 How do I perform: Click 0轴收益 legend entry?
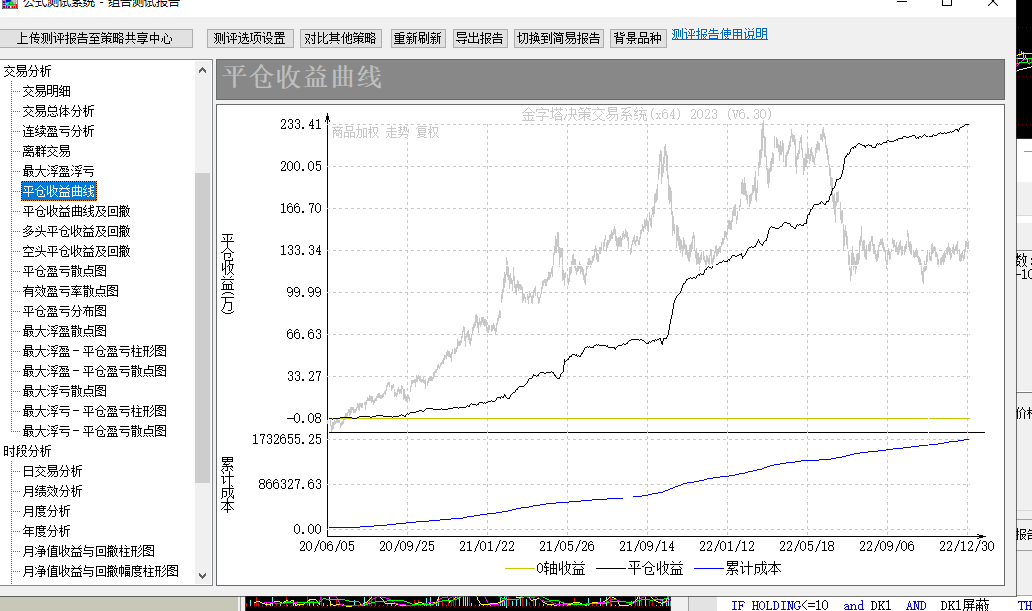(x=545, y=568)
